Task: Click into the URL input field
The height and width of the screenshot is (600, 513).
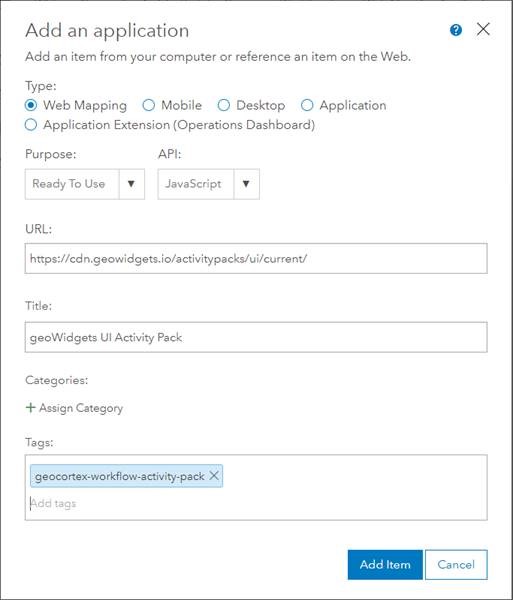Action: [x=256, y=259]
